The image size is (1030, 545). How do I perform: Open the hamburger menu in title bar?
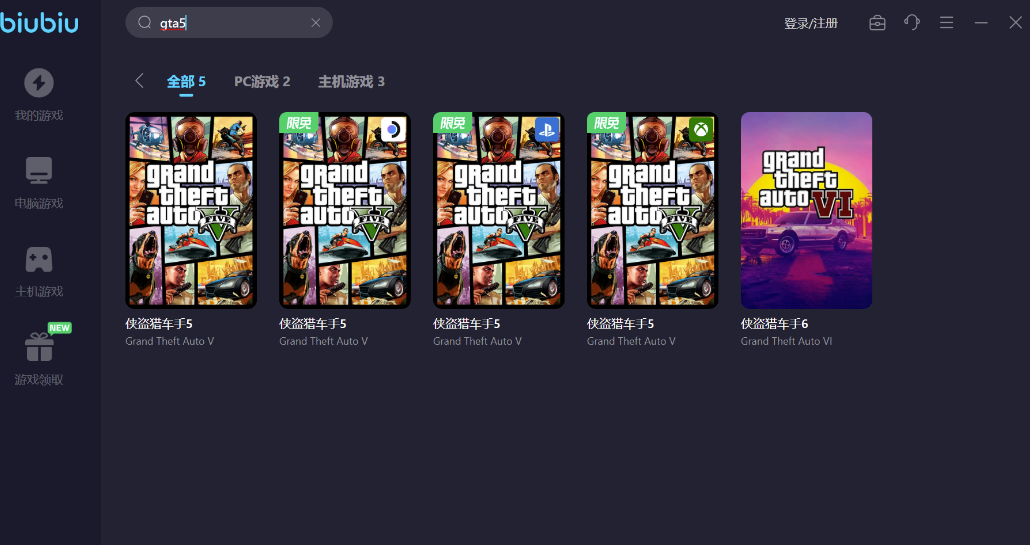pyautogui.click(x=946, y=23)
